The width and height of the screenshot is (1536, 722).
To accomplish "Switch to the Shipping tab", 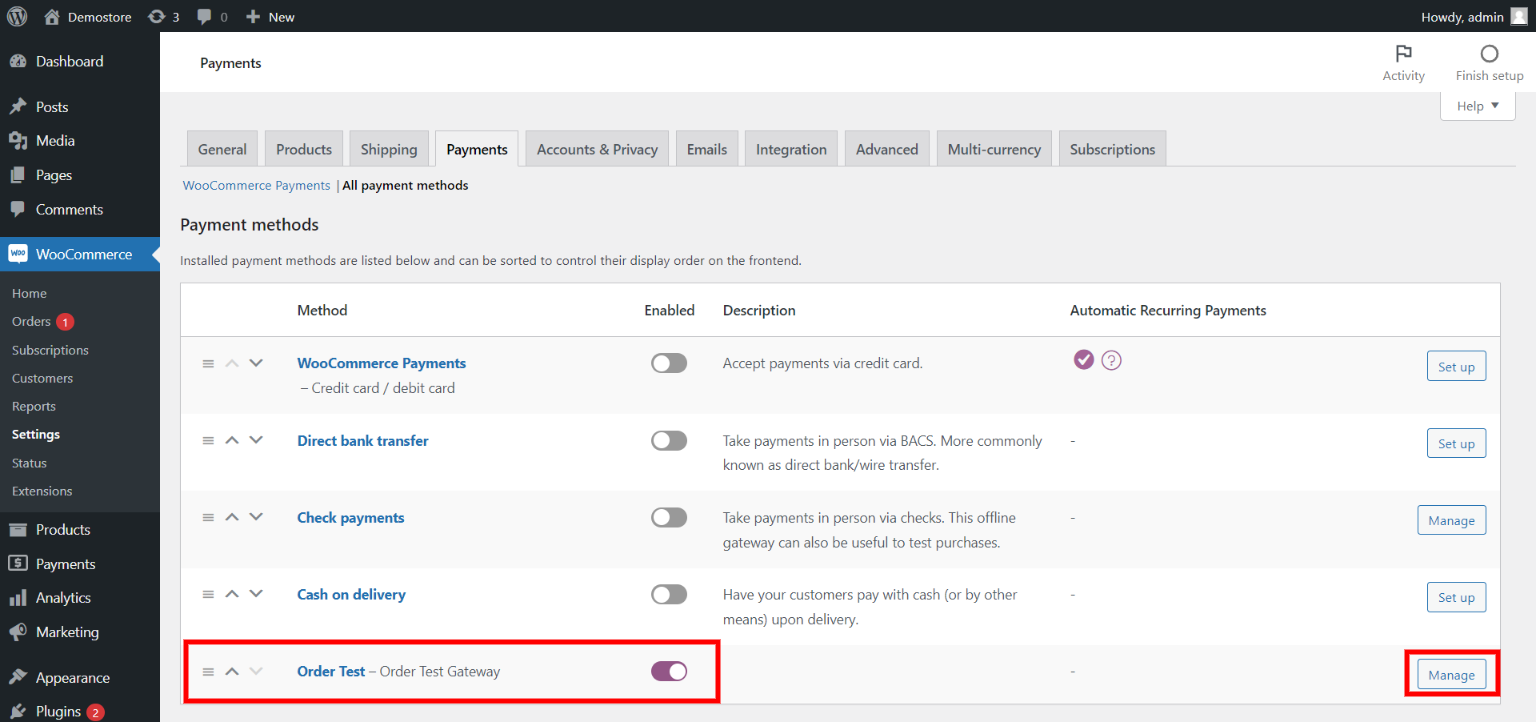I will pyautogui.click(x=389, y=149).
